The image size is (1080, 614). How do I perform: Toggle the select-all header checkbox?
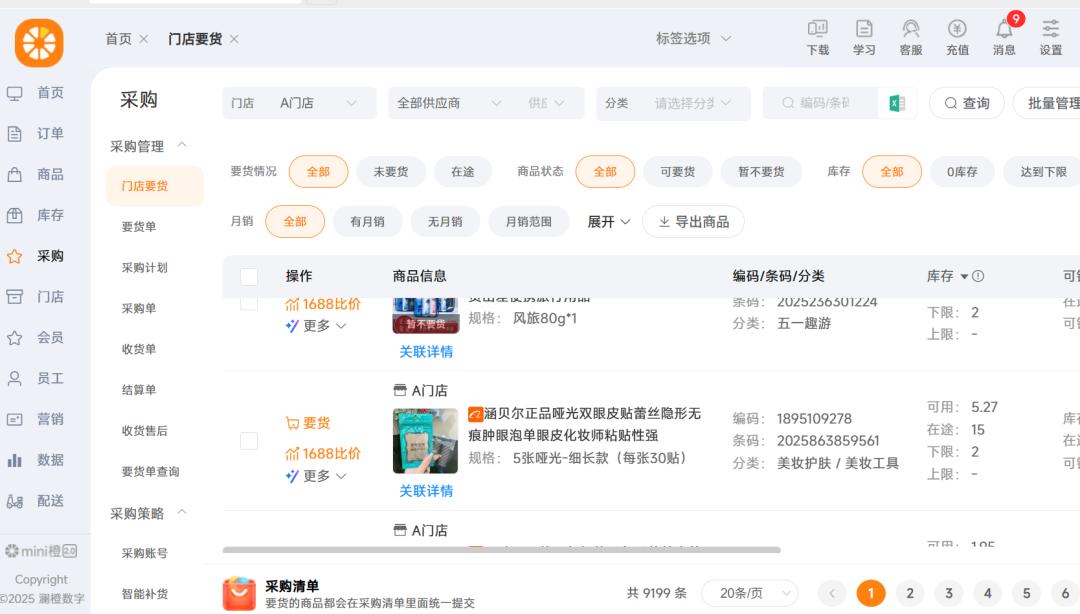tap(249, 276)
